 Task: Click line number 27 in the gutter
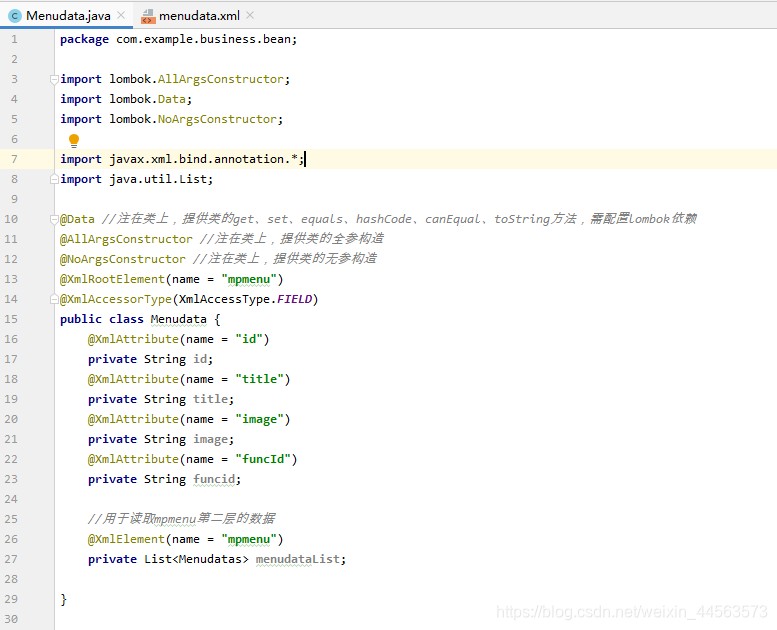point(11,559)
